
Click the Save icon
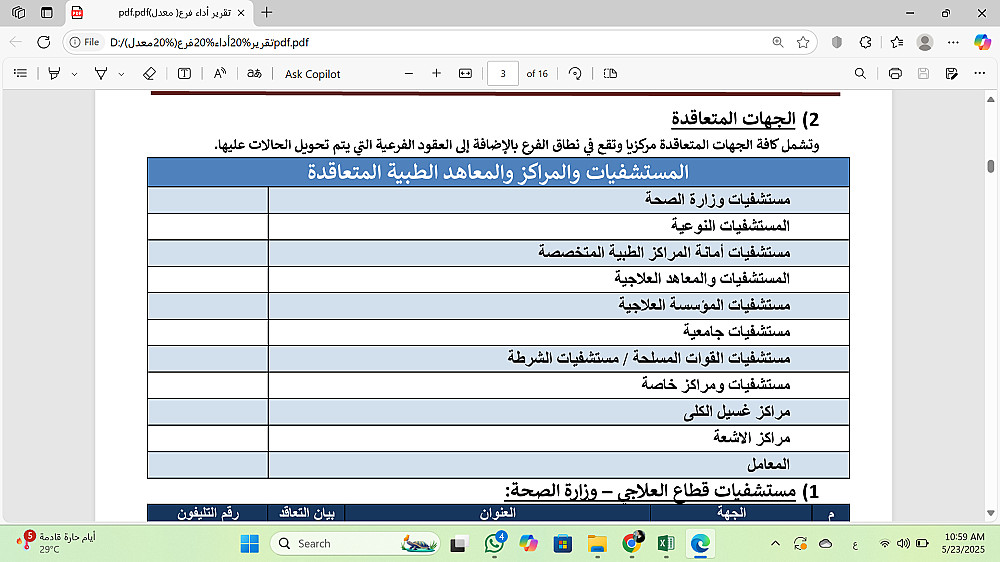tap(923, 74)
